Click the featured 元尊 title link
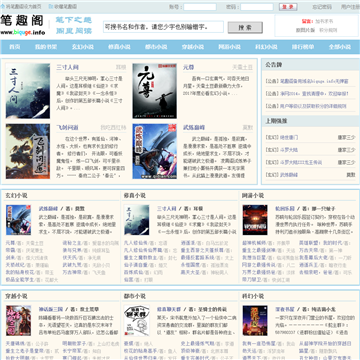 coord(188,67)
